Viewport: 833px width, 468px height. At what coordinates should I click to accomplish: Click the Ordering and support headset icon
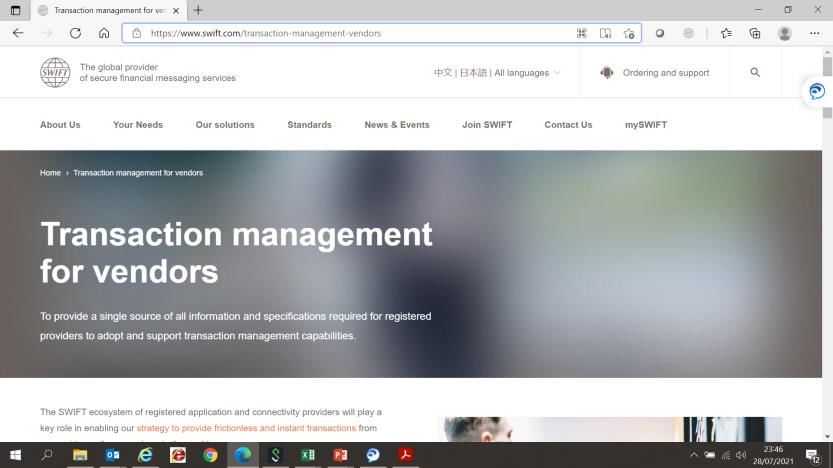[x=607, y=72]
